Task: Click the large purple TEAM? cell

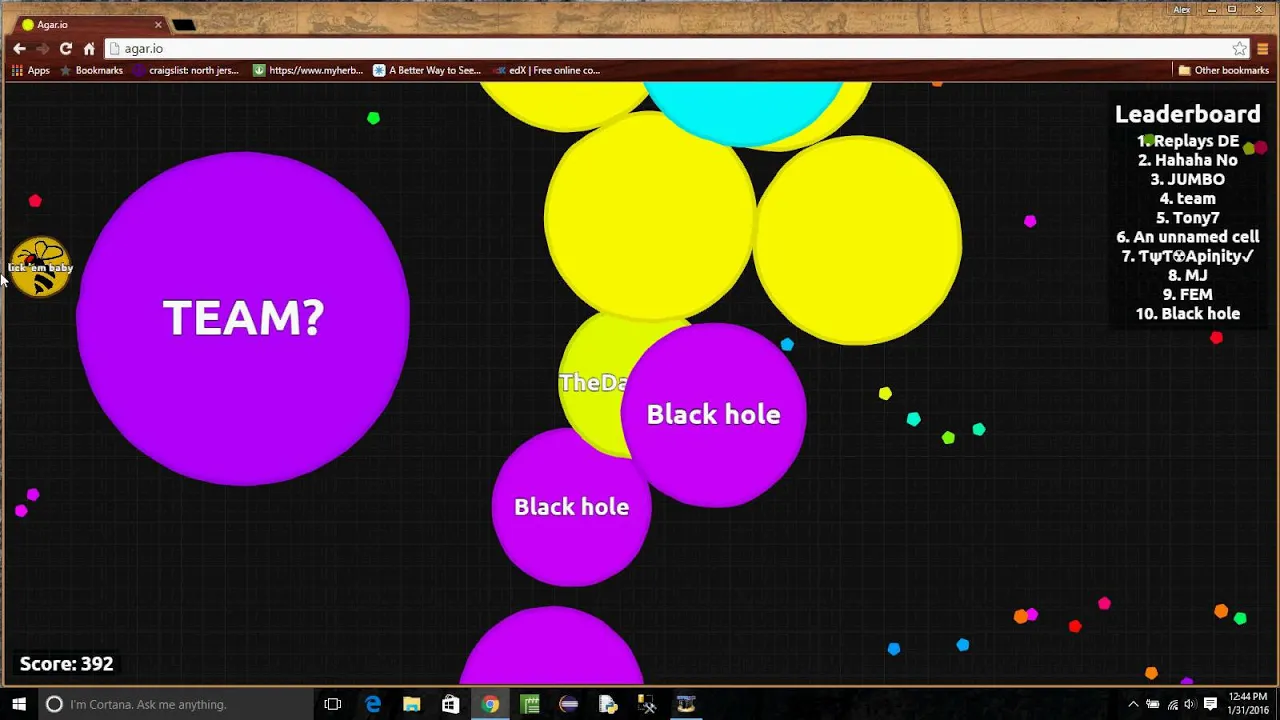Action: pyautogui.click(x=243, y=318)
